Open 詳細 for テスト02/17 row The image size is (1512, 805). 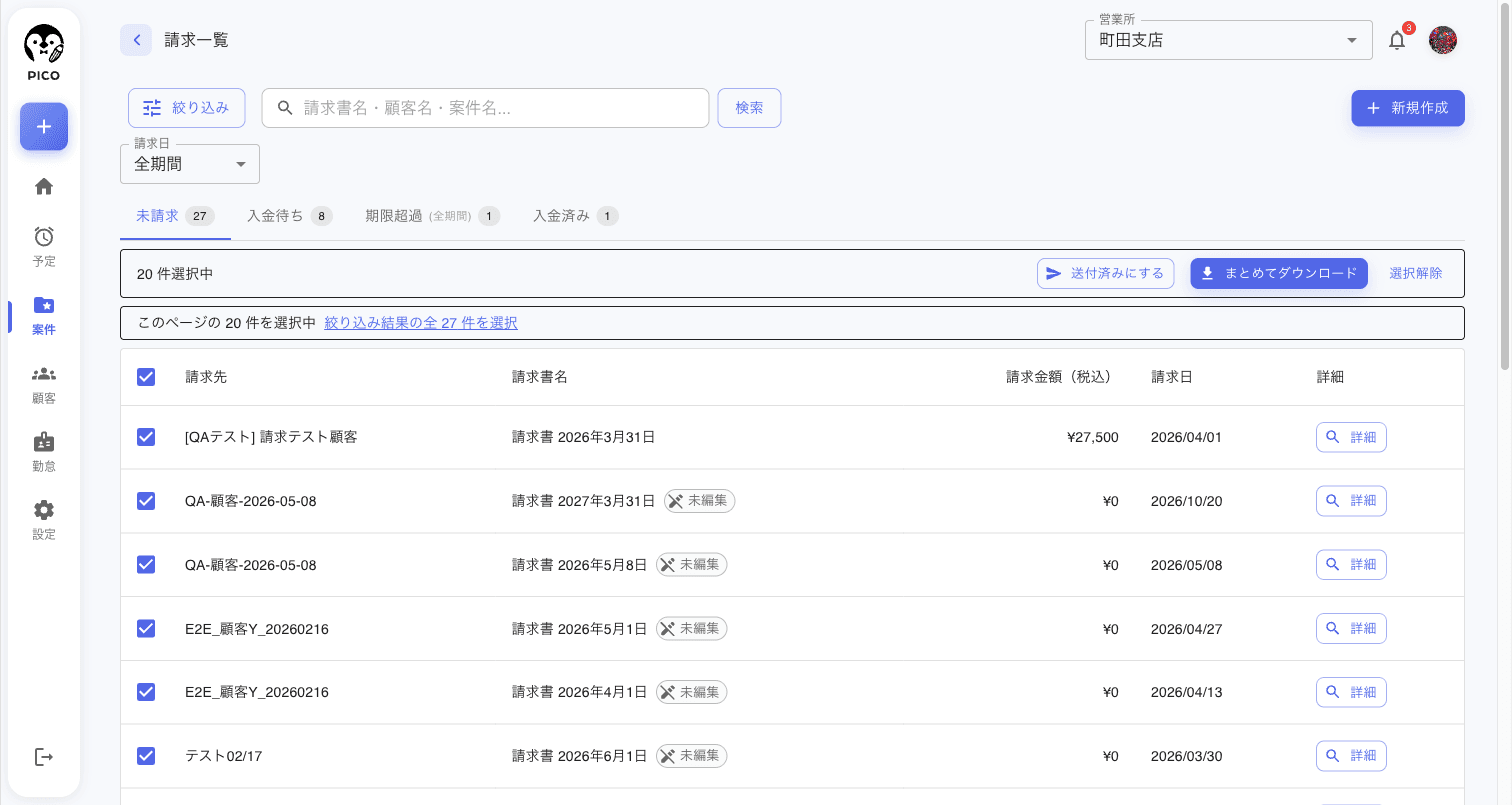[1351, 756]
